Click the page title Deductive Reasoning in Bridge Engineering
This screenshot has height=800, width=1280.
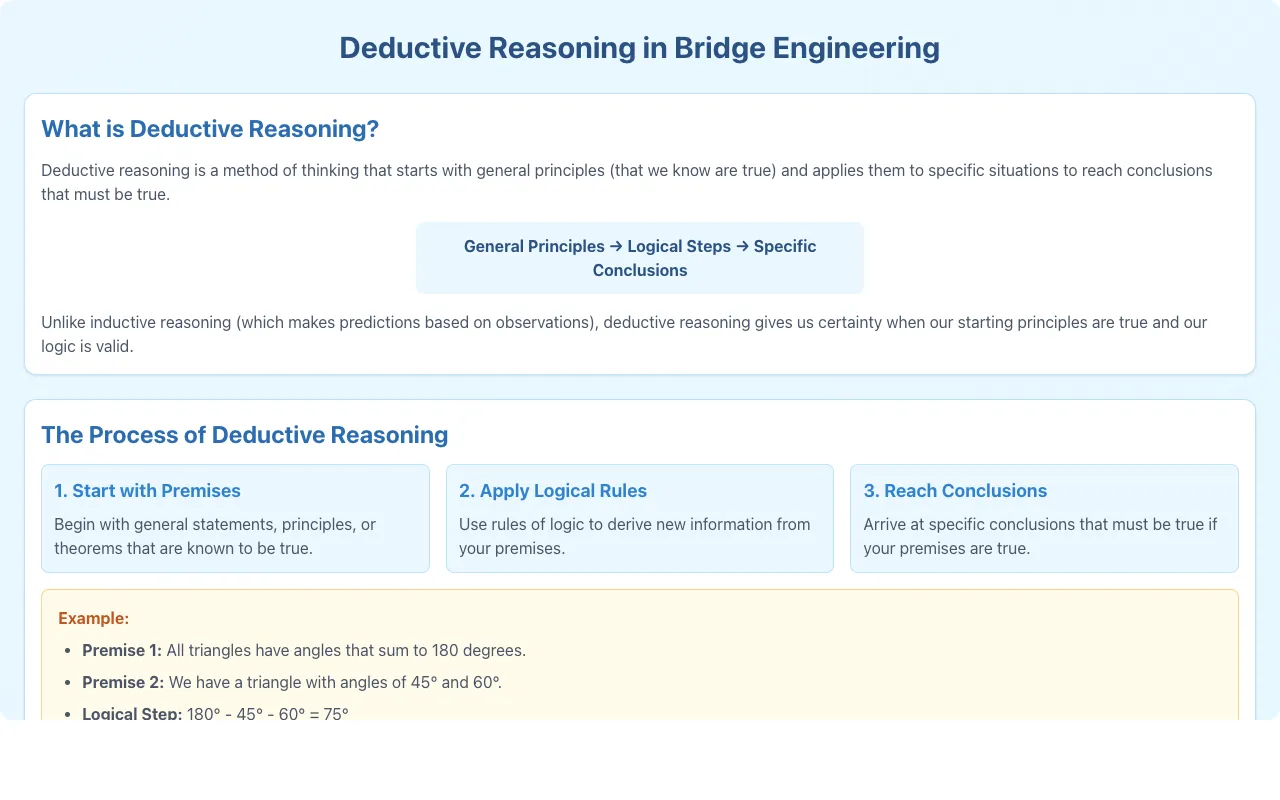[x=640, y=48]
